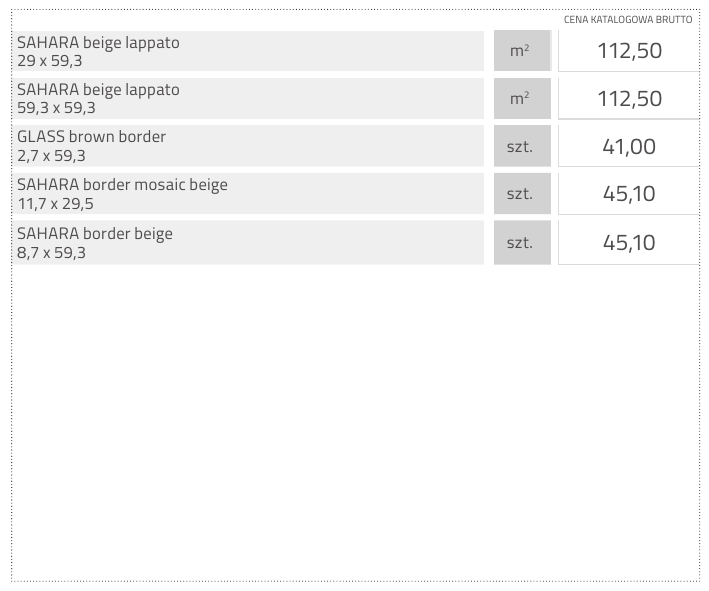This screenshot has height=591, width=709.
Task: Select the m² unit cell for the 59,3 x 59,3 tile
Action: click(x=520, y=98)
